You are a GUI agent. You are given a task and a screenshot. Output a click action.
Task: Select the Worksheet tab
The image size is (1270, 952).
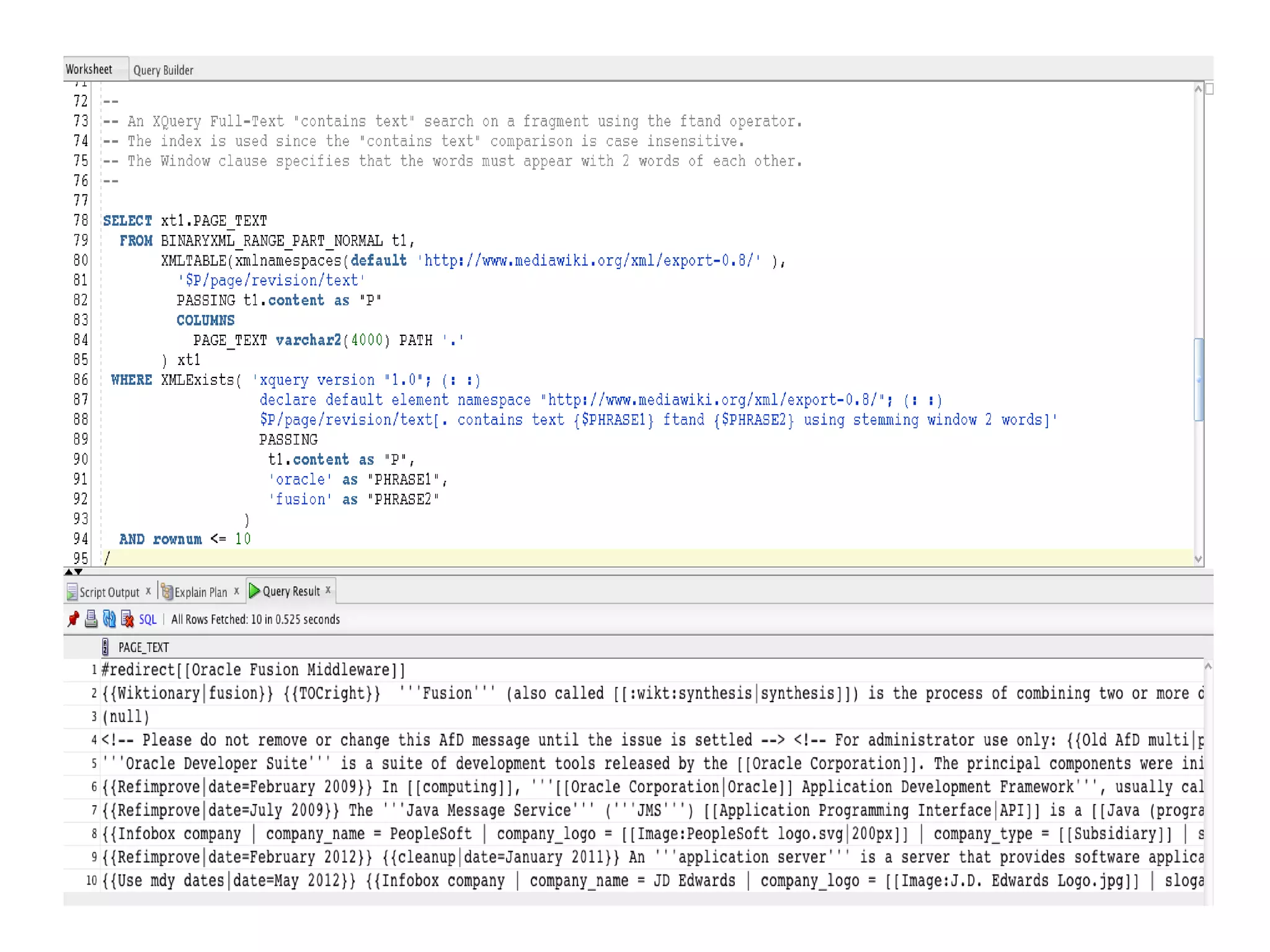(89, 69)
